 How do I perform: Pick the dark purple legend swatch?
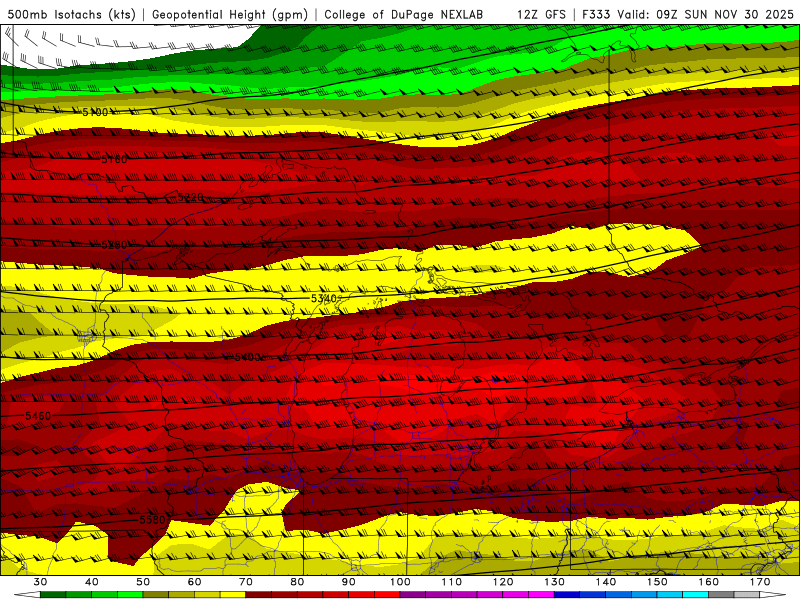(413, 595)
